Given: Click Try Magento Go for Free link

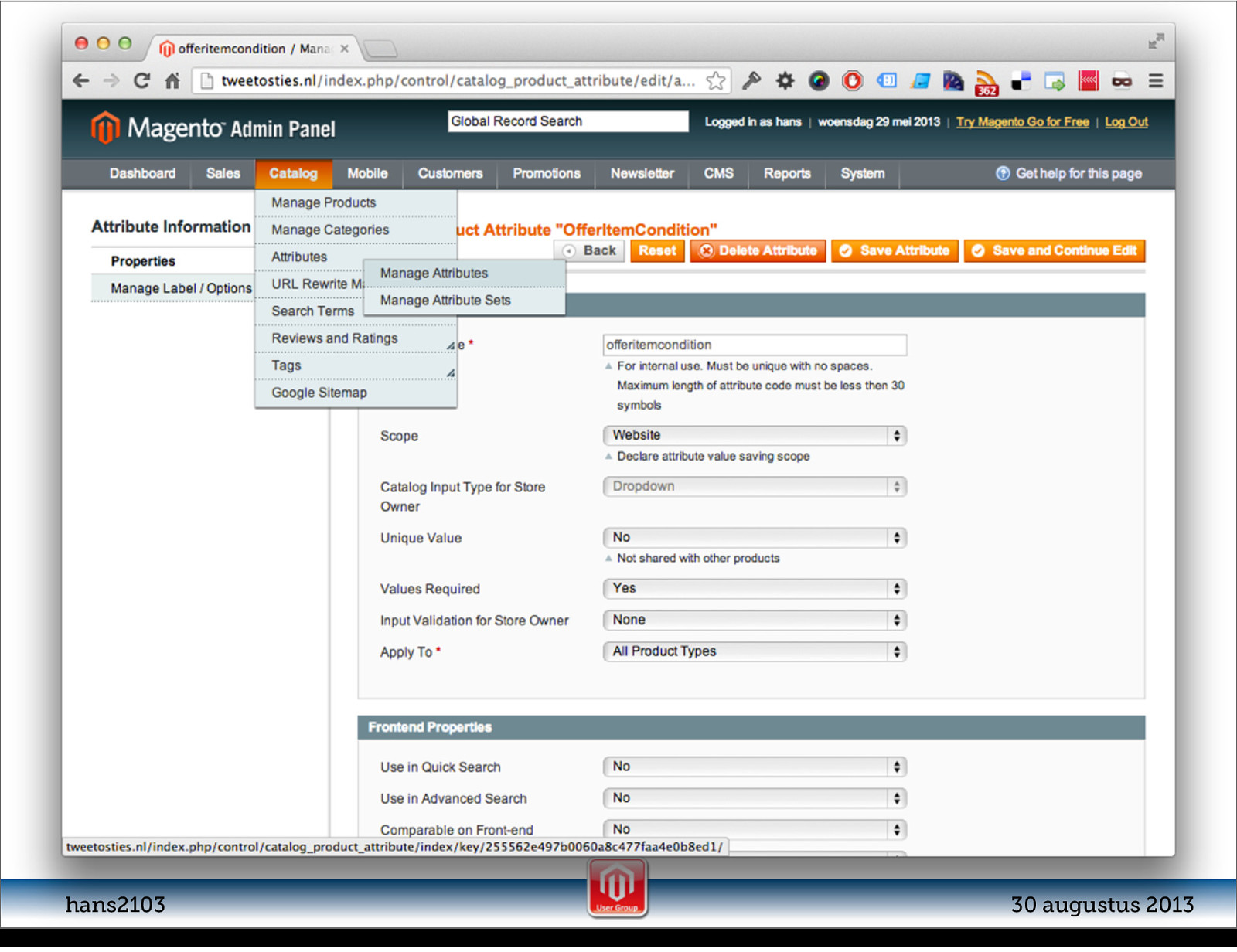Looking at the screenshot, I should coord(1022,122).
